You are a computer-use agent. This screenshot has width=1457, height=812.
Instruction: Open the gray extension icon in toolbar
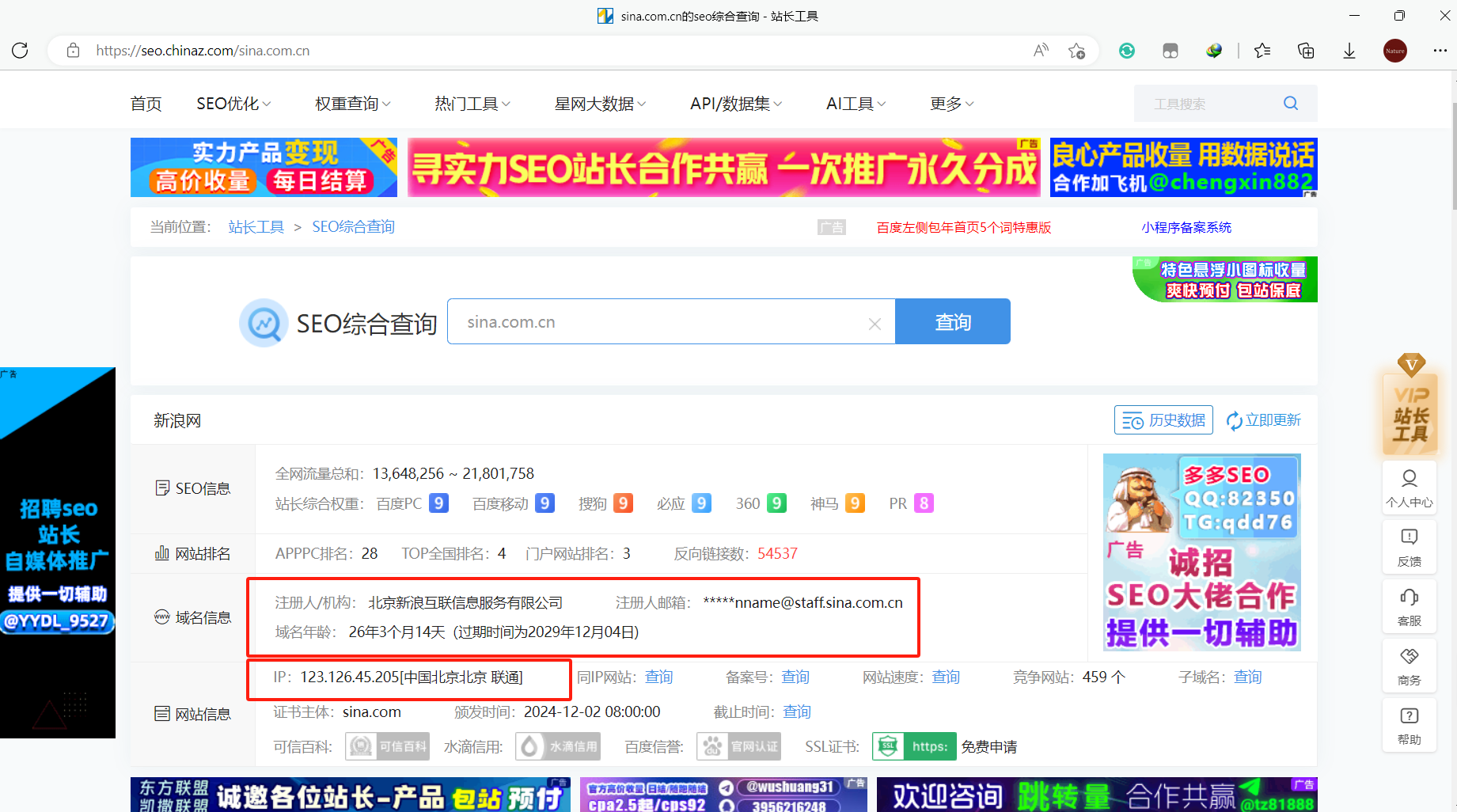pos(1171,51)
